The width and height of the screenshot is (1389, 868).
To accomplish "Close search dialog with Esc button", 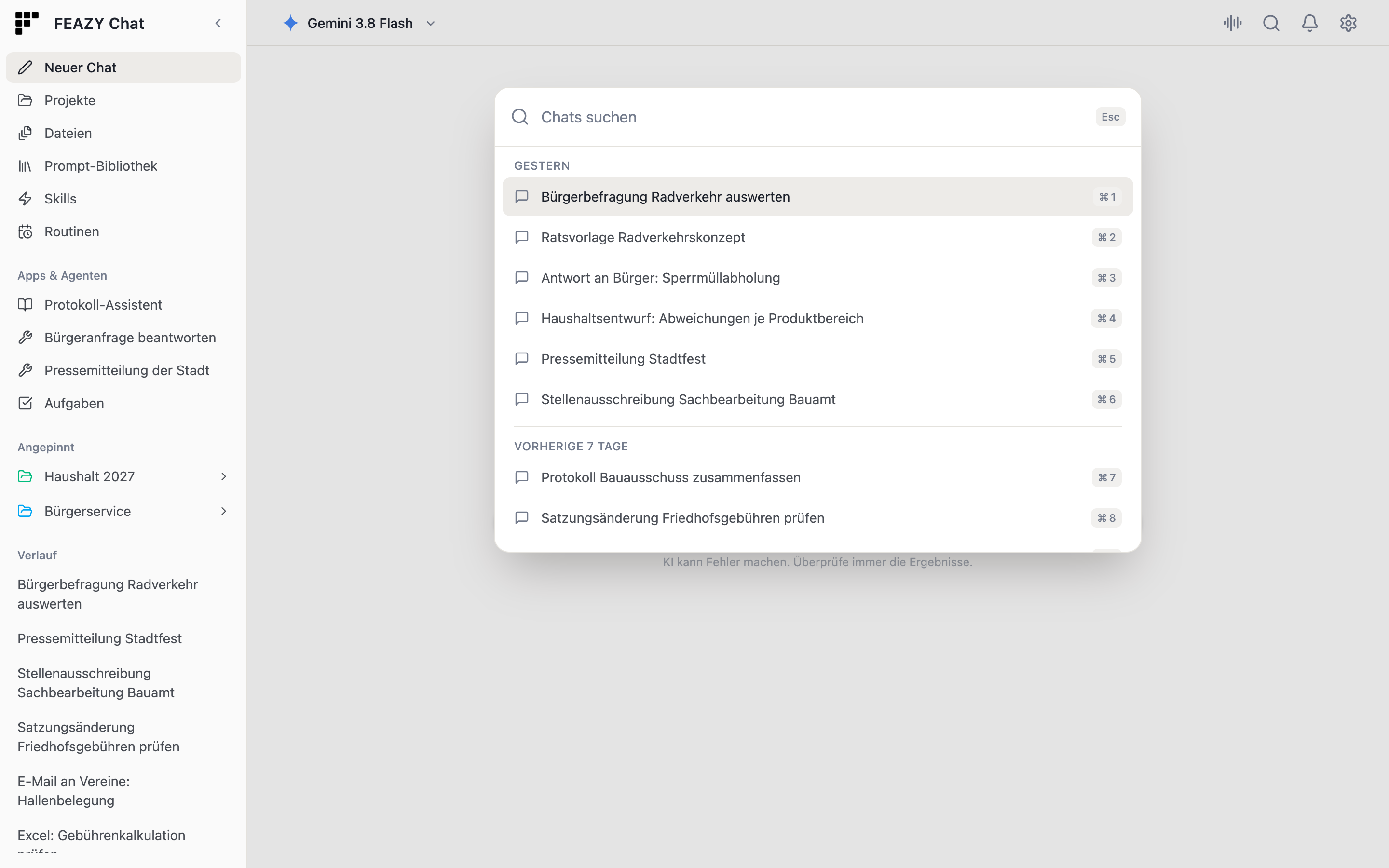I will click(1110, 117).
